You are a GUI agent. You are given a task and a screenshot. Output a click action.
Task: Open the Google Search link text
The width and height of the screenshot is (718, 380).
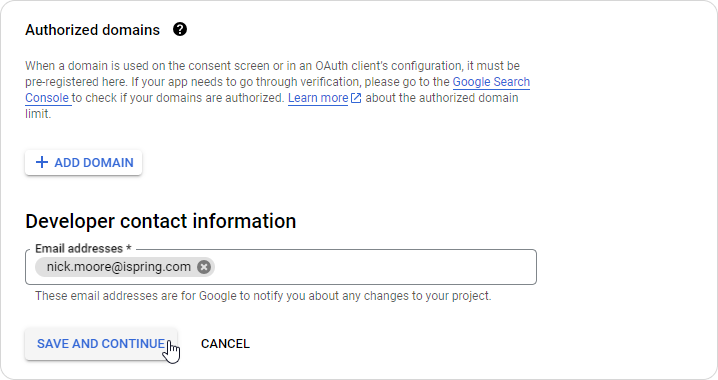(x=491, y=82)
